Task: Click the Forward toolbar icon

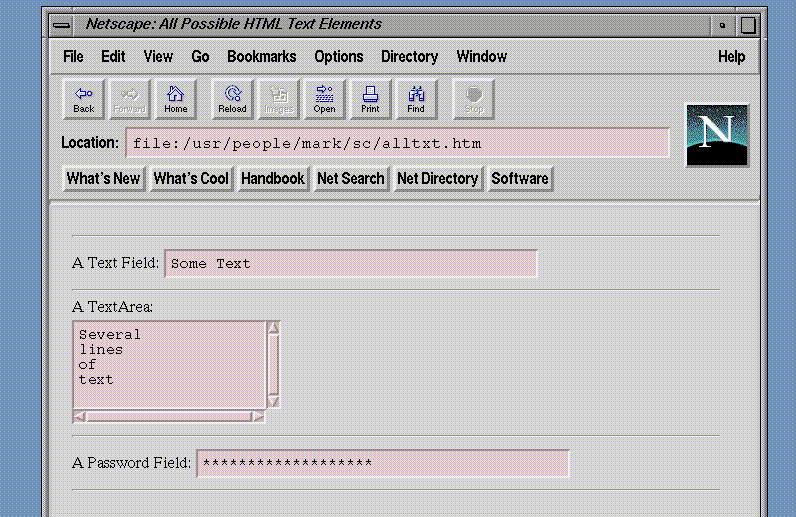Action: [130, 99]
